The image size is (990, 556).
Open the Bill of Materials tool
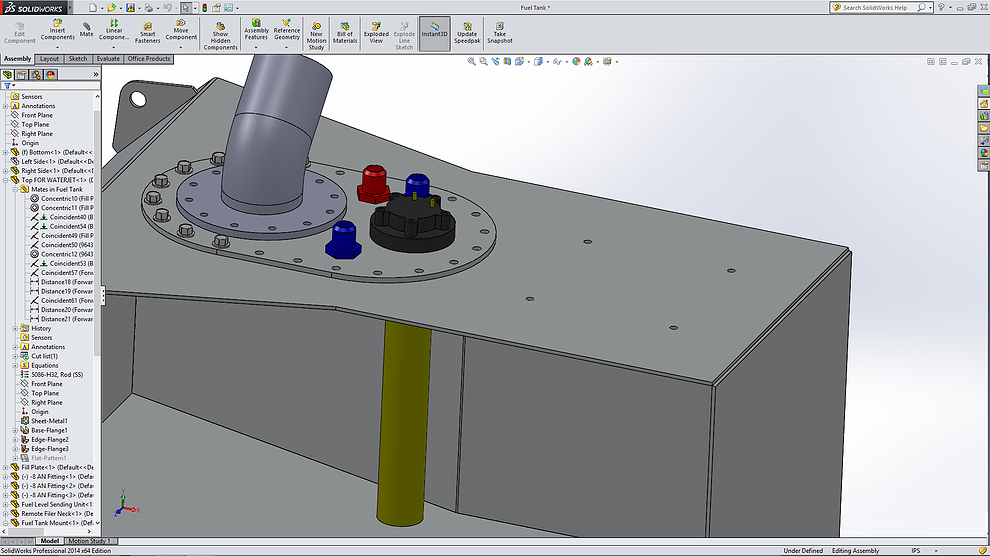coord(345,32)
